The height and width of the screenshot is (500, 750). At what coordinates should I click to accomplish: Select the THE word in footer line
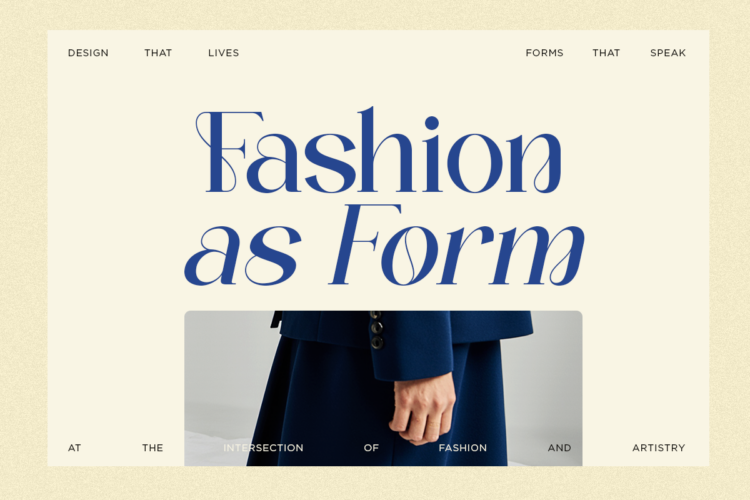click(153, 448)
